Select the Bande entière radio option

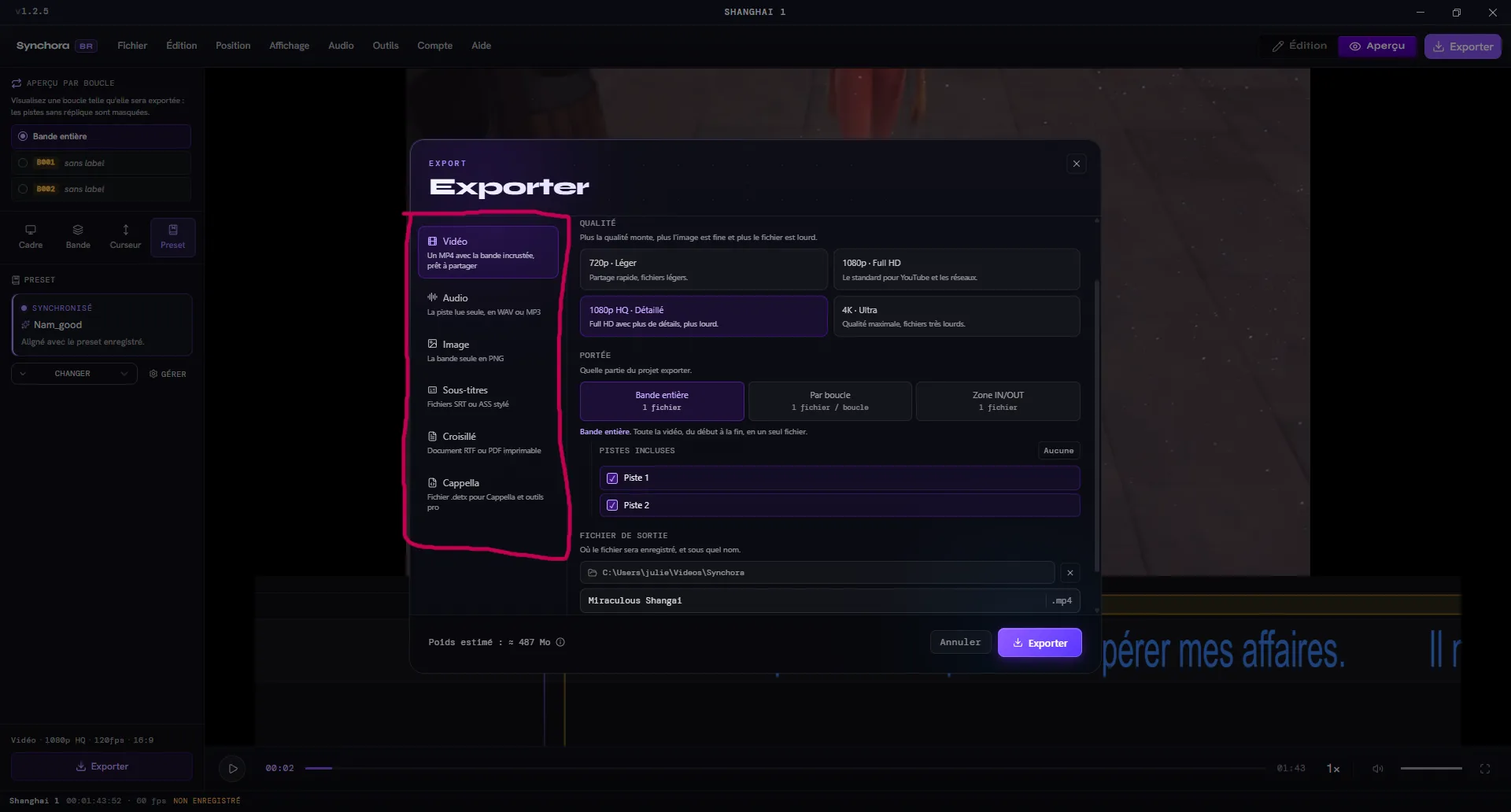[101, 136]
